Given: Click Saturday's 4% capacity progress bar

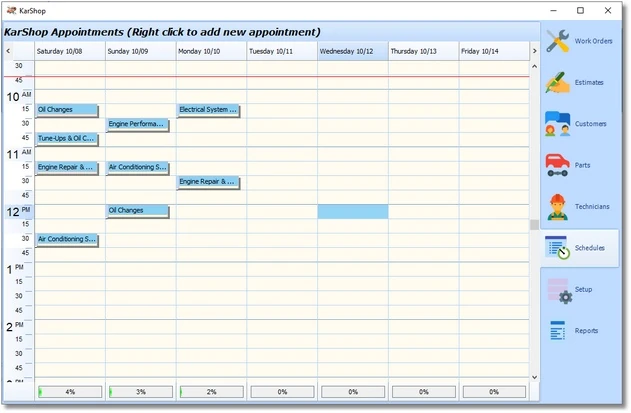Looking at the screenshot, I should [x=70, y=392].
